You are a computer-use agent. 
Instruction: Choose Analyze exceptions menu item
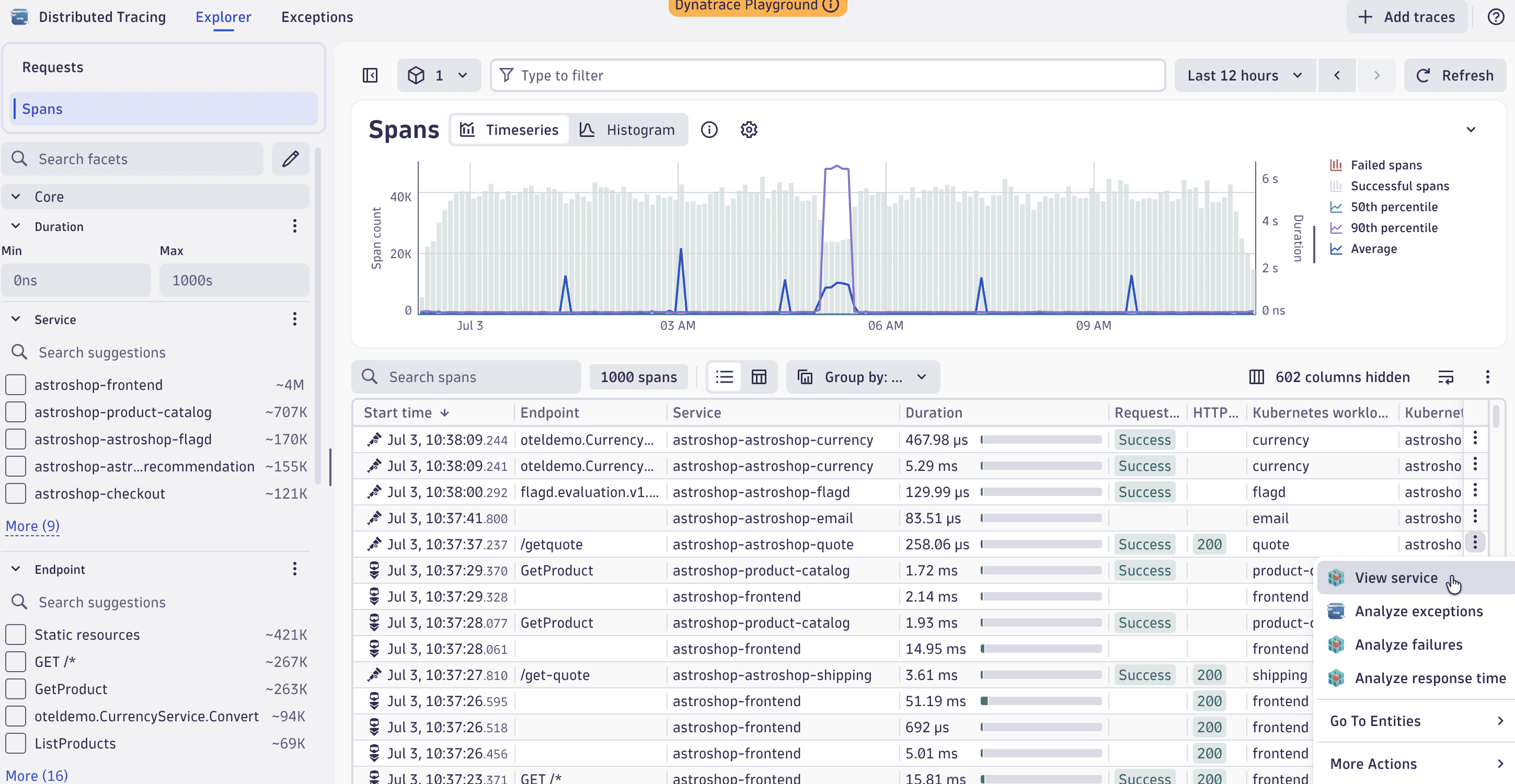click(1417, 611)
